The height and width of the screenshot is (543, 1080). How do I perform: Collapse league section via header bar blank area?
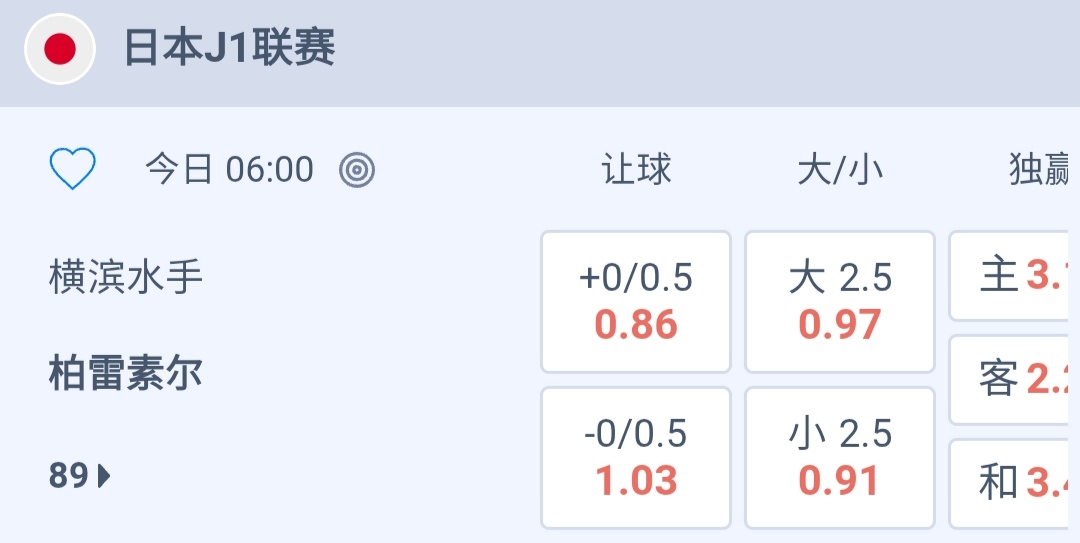tap(700, 50)
